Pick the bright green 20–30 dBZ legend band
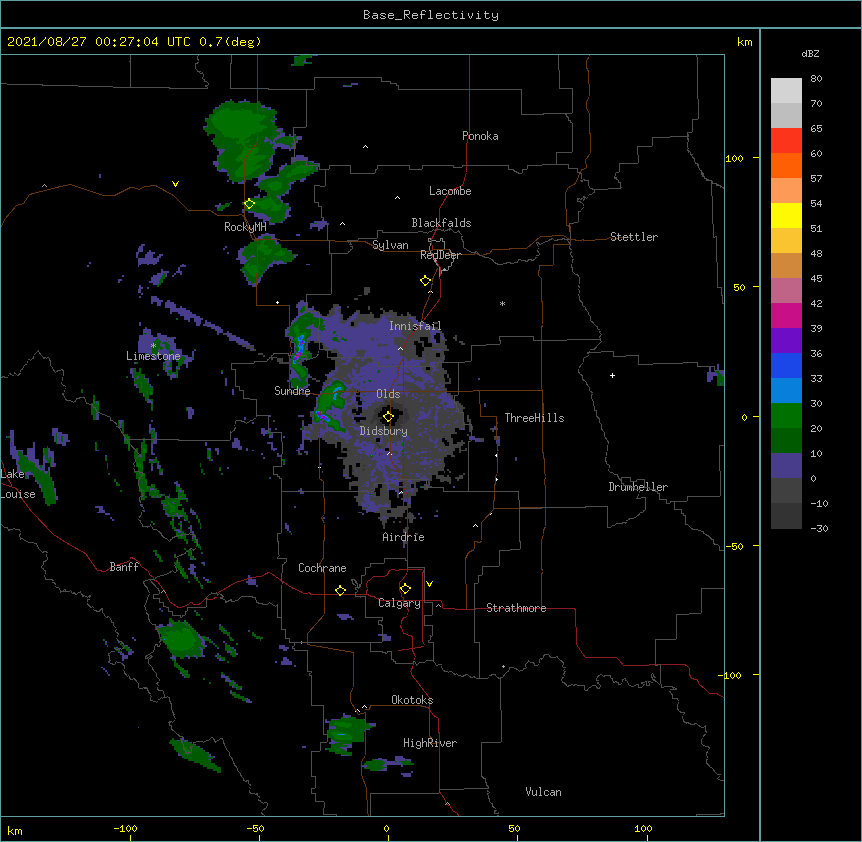 (786, 416)
